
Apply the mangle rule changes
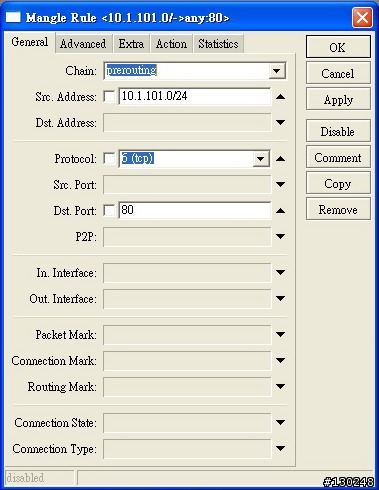[338, 99]
